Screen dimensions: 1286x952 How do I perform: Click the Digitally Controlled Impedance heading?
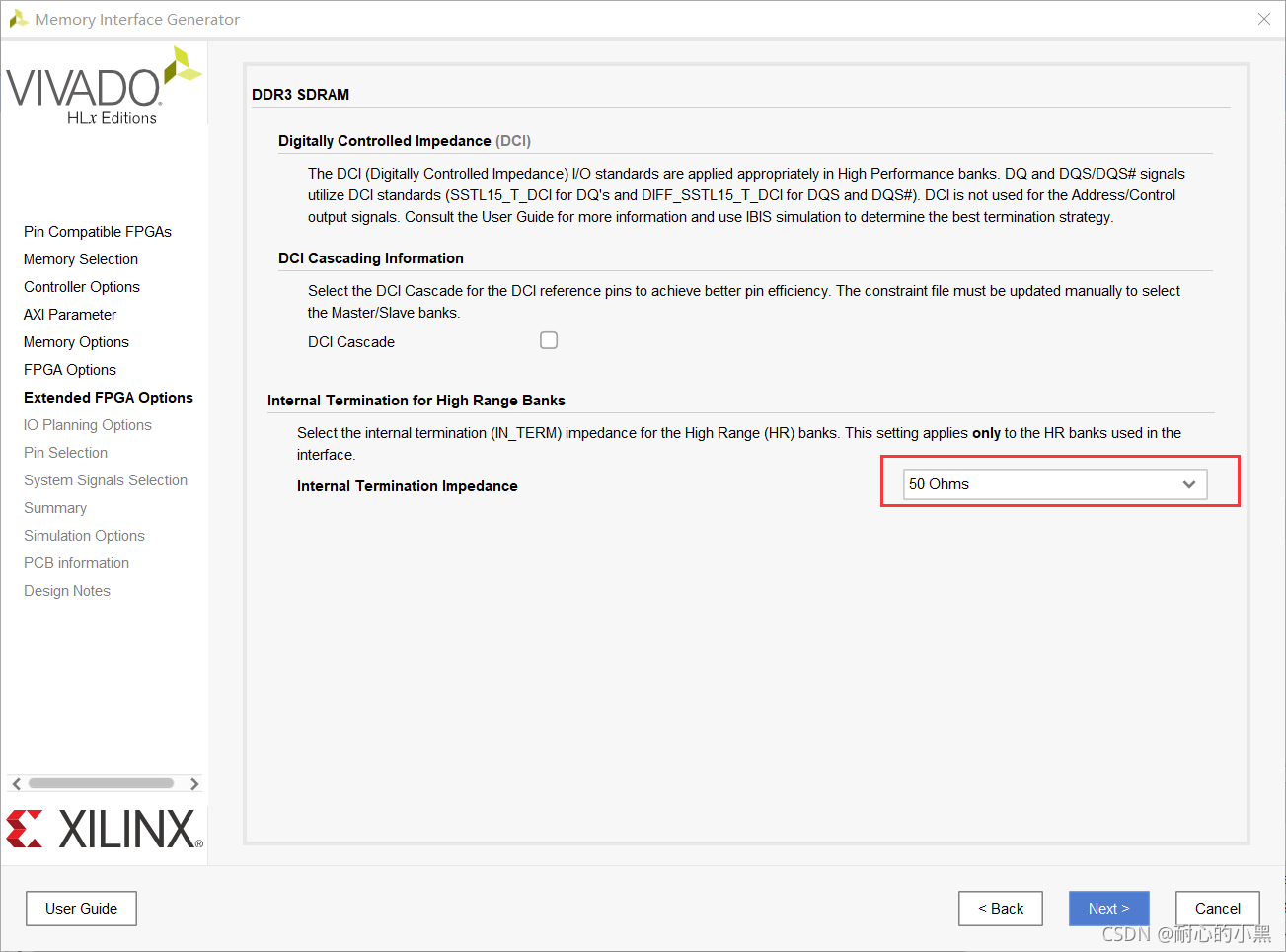(405, 141)
